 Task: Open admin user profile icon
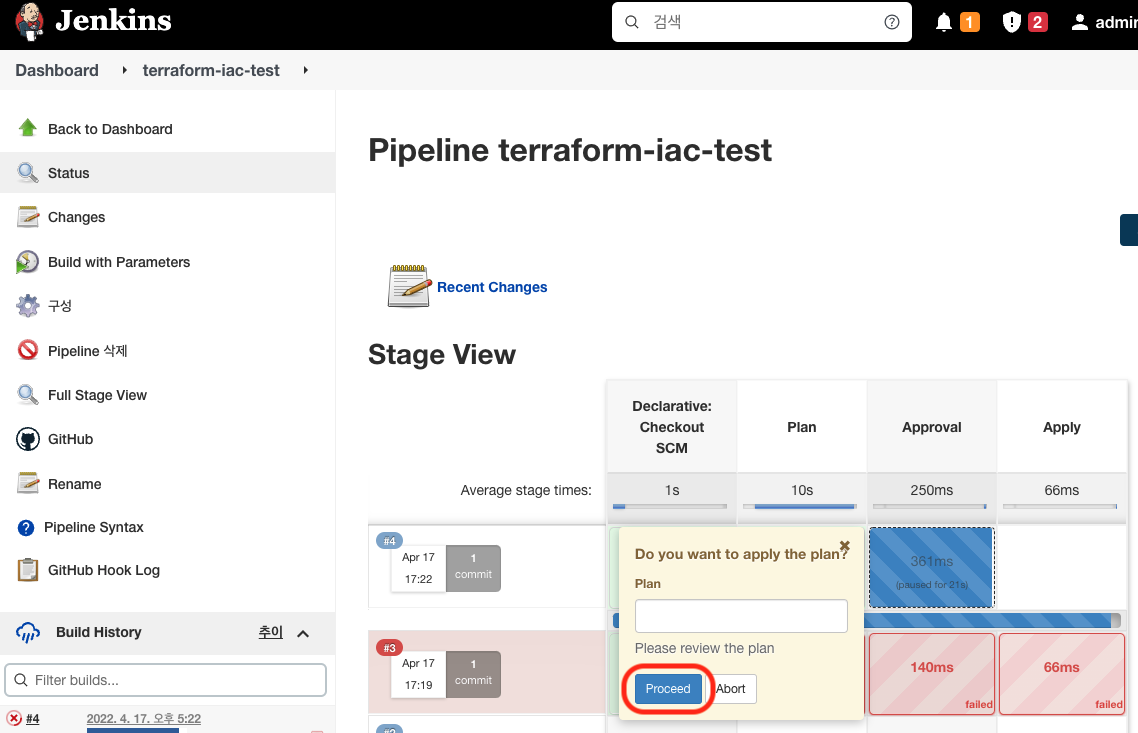click(1080, 22)
